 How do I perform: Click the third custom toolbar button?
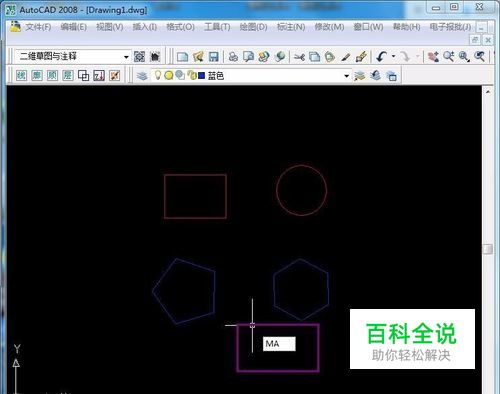coord(52,76)
